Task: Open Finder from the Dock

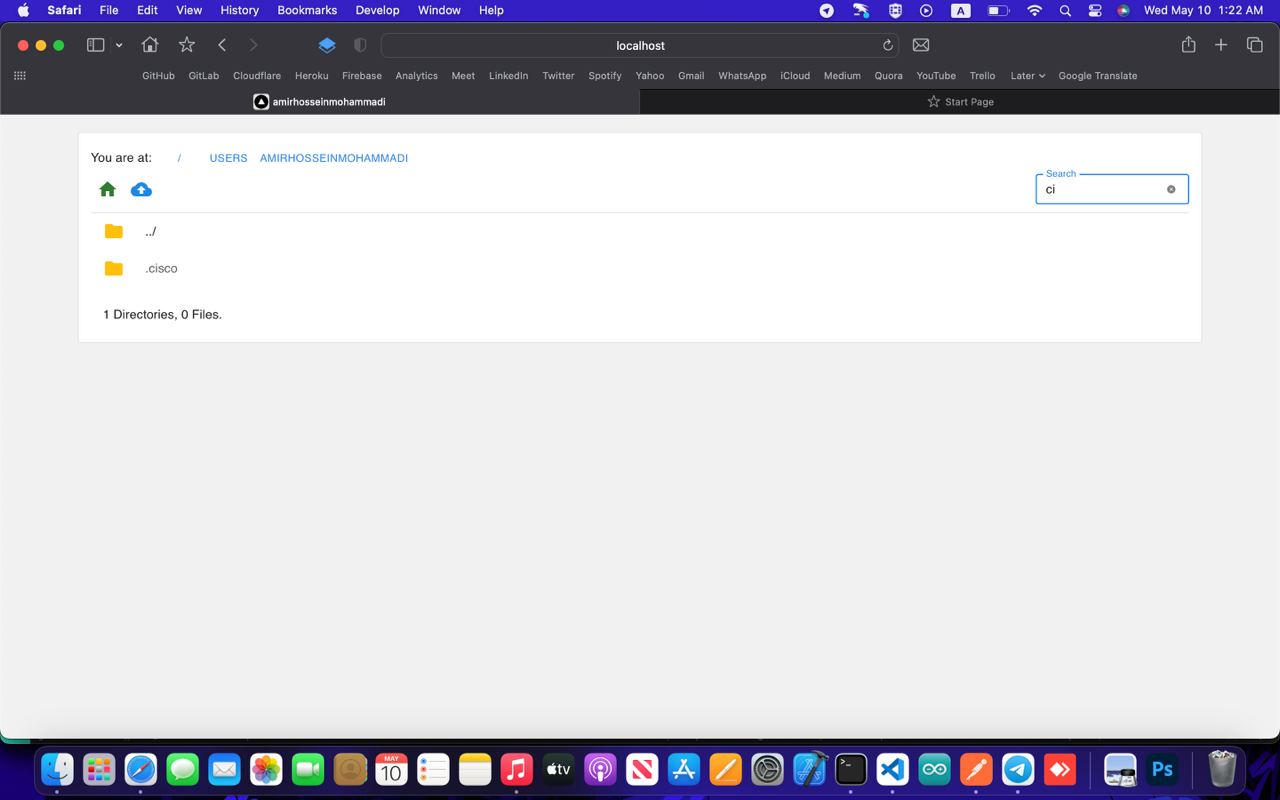Action: tap(57, 769)
